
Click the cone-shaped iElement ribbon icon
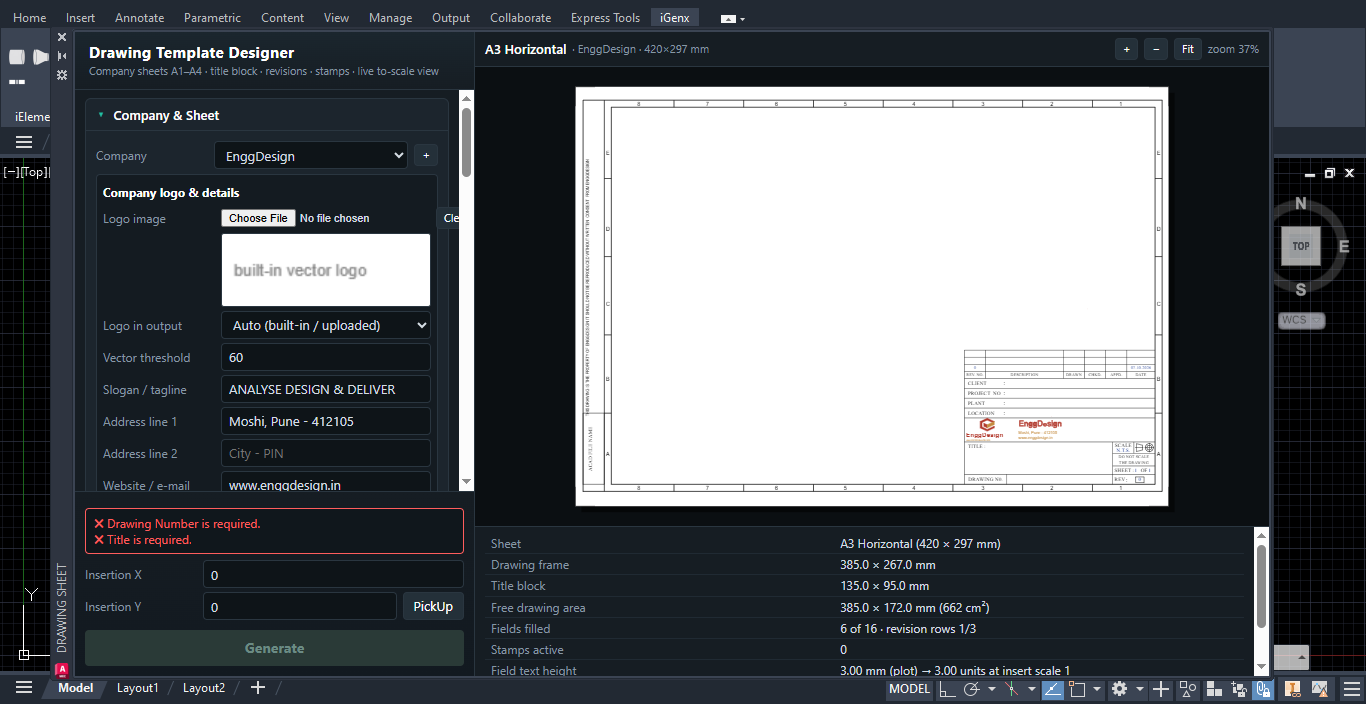point(40,57)
